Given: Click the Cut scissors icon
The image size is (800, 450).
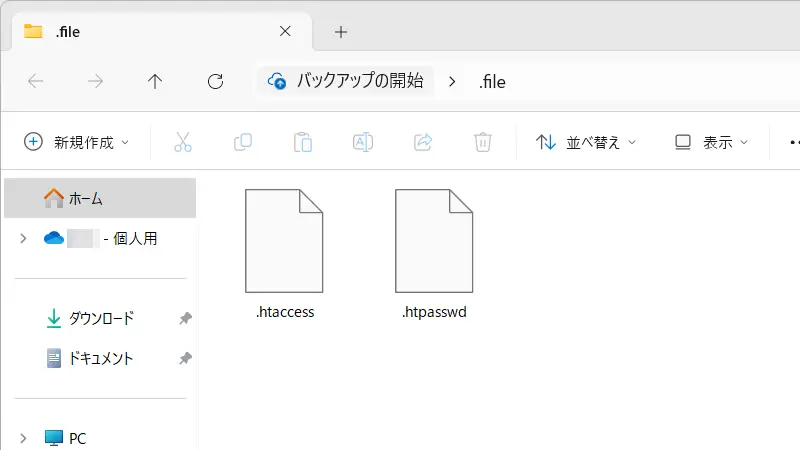Looking at the screenshot, I should [183, 142].
